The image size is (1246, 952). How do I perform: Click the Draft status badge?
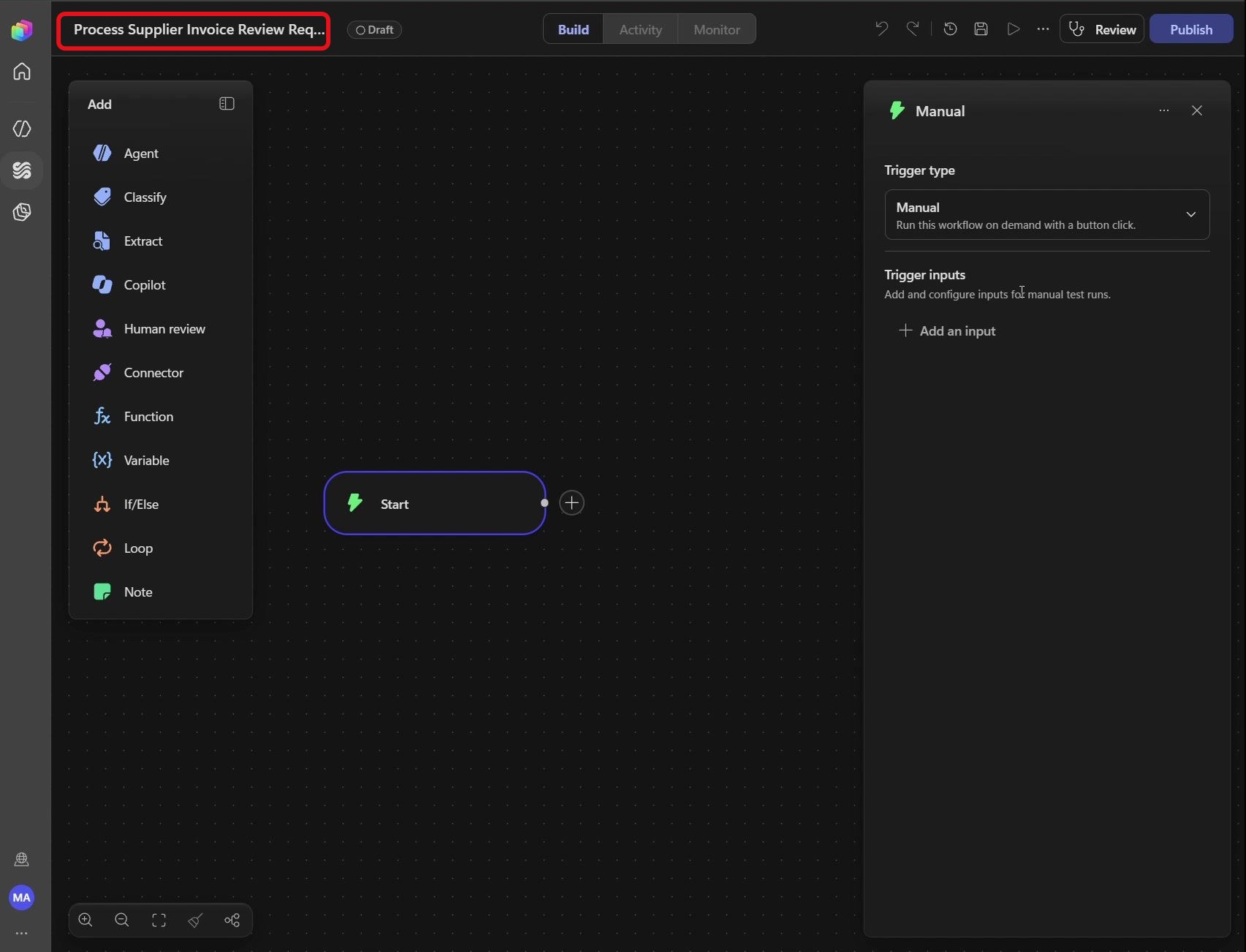click(374, 30)
